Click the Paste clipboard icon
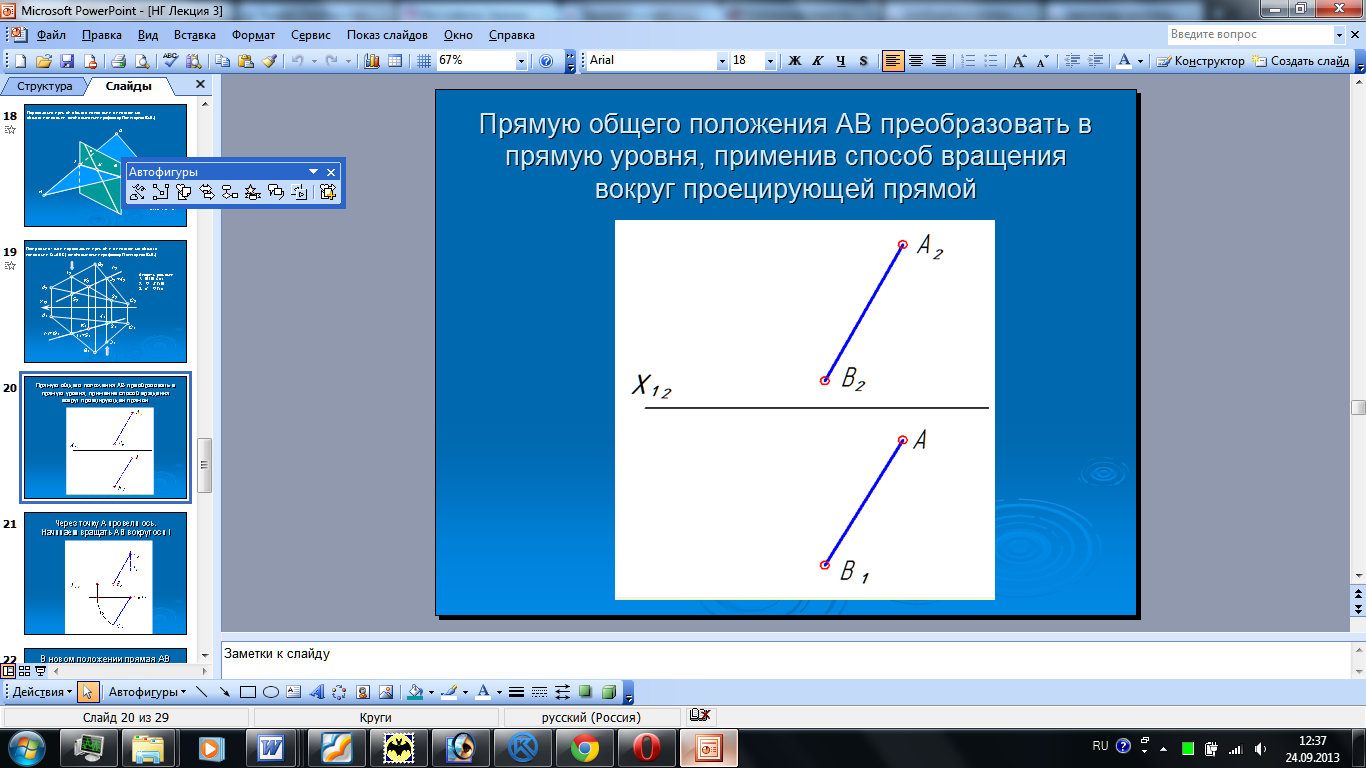This screenshot has height=768, width=1366. coord(245,61)
